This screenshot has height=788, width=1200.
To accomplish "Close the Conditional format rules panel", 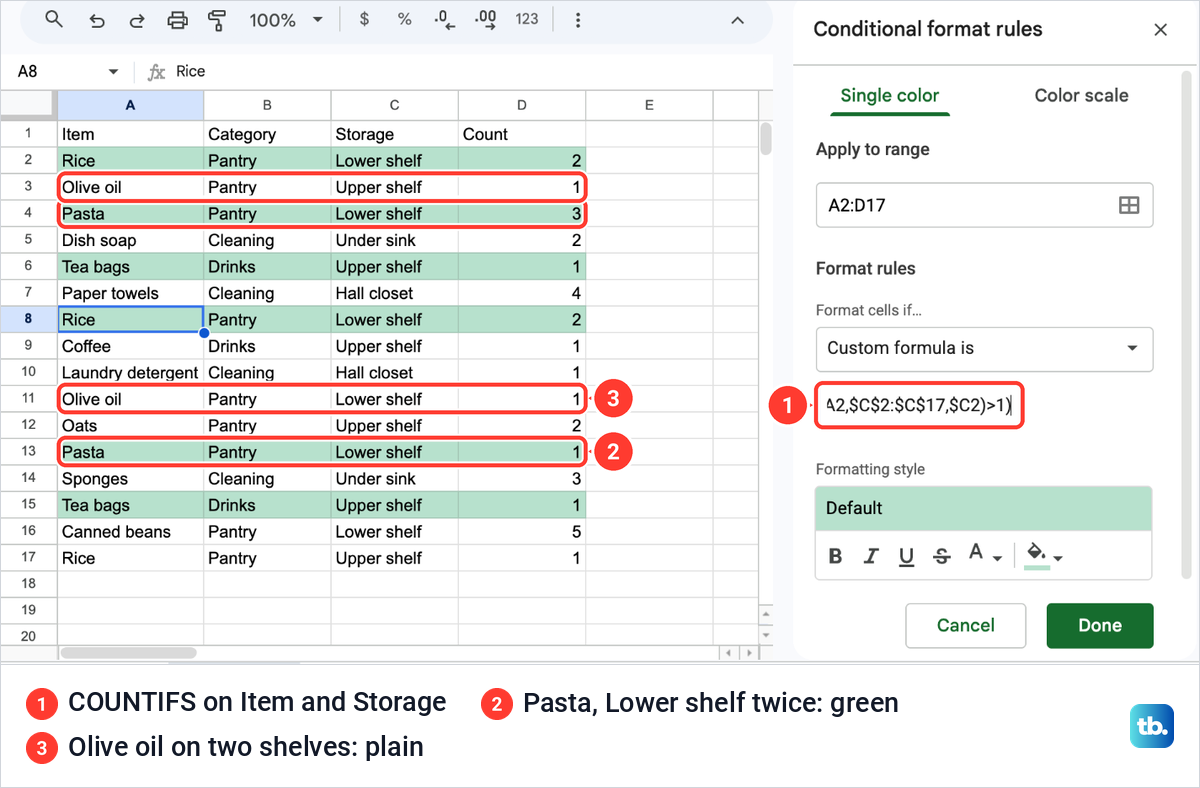I will tap(1161, 30).
